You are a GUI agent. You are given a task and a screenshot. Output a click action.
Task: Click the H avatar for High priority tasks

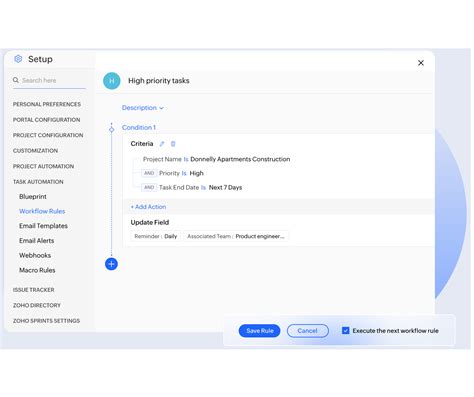tap(112, 81)
